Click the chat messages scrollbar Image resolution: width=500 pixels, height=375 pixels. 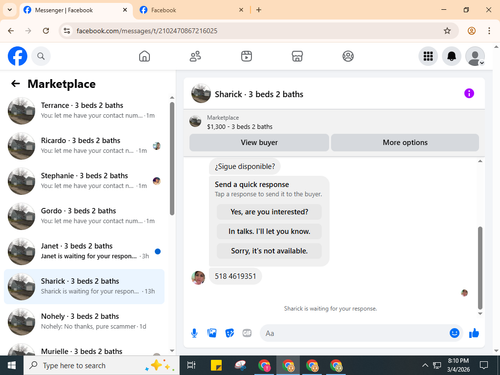[480, 268]
